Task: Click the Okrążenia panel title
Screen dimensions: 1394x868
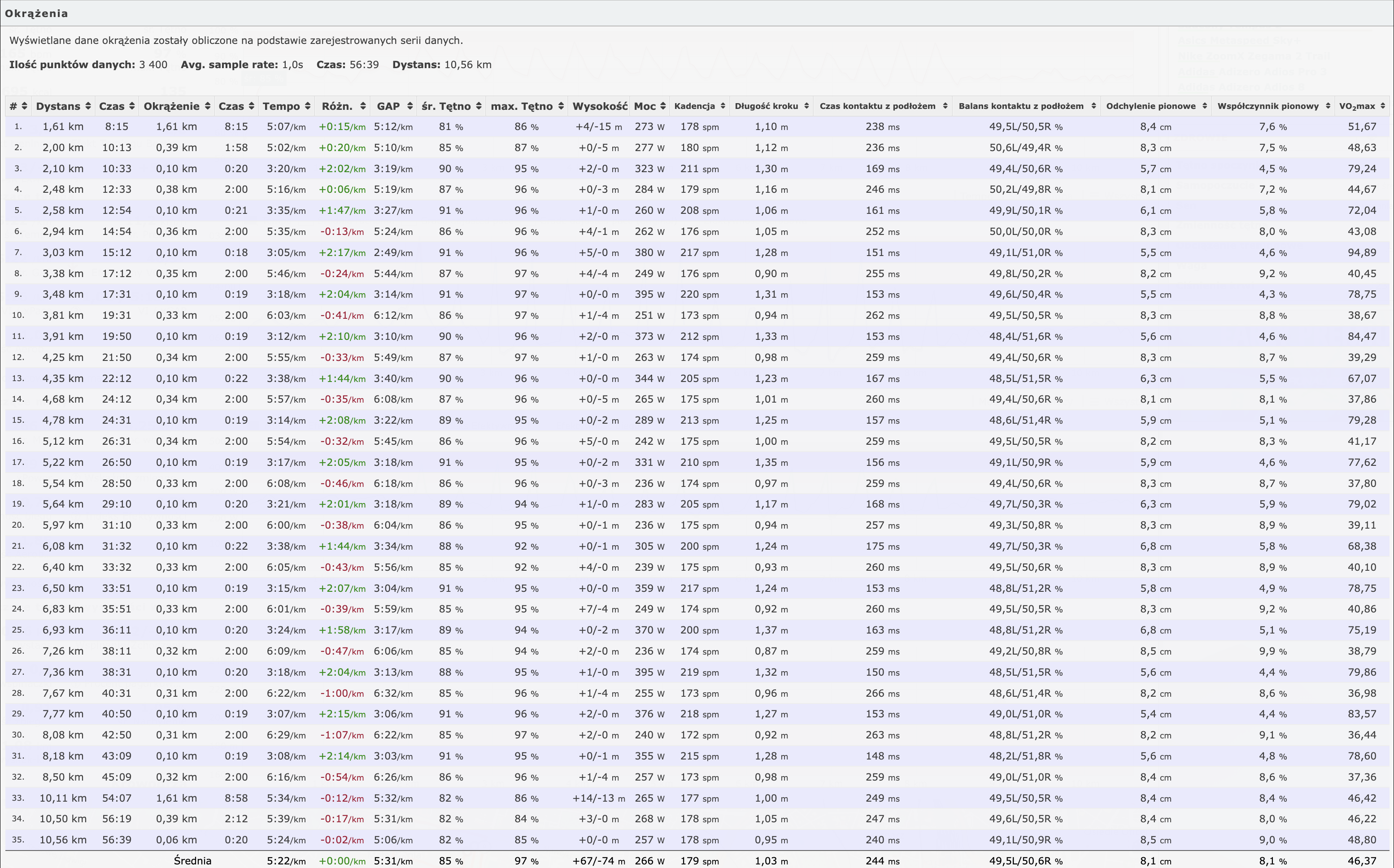Action: tap(36, 13)
